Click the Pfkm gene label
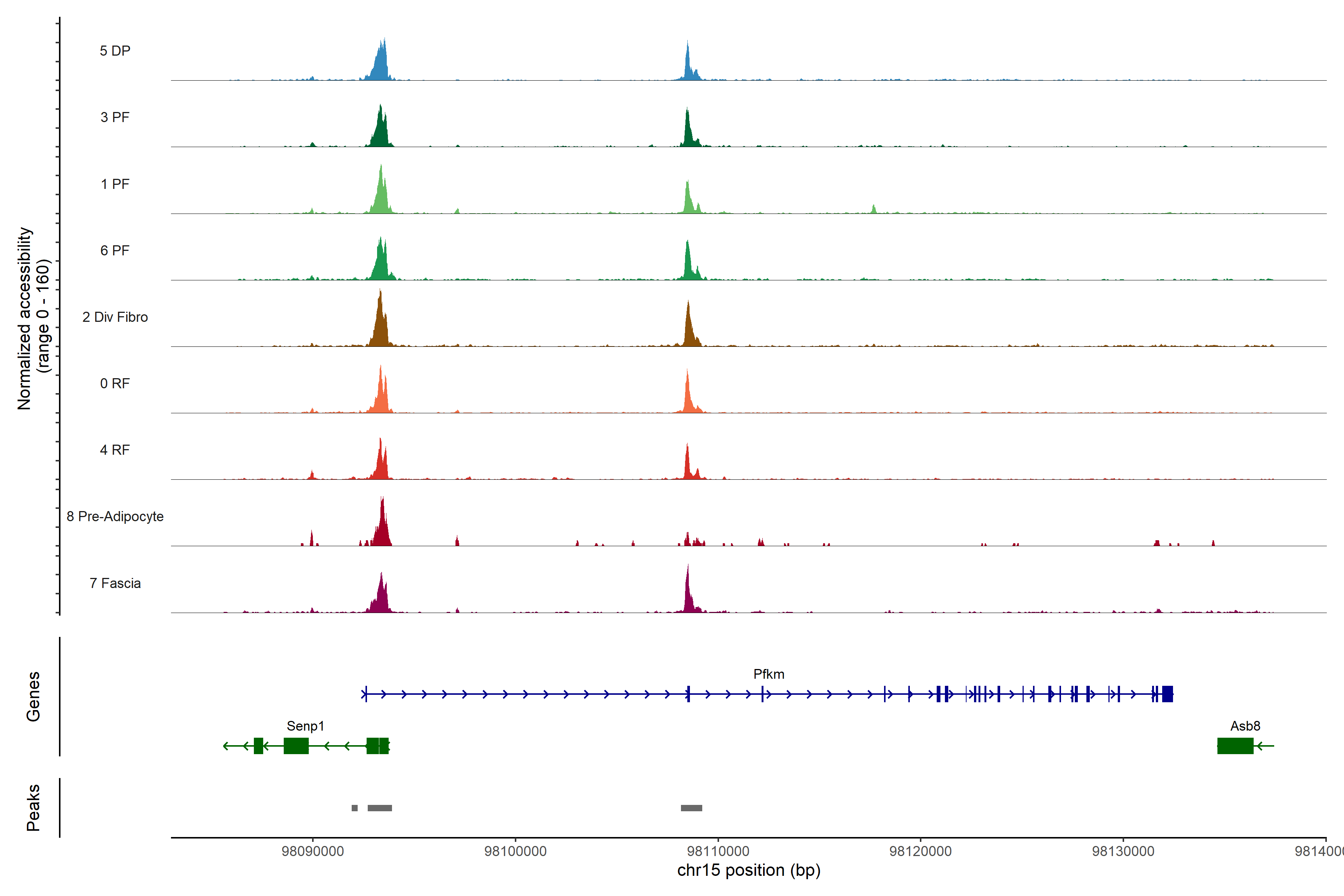Viewport: 1344px width, 896px height. [768, 674]
